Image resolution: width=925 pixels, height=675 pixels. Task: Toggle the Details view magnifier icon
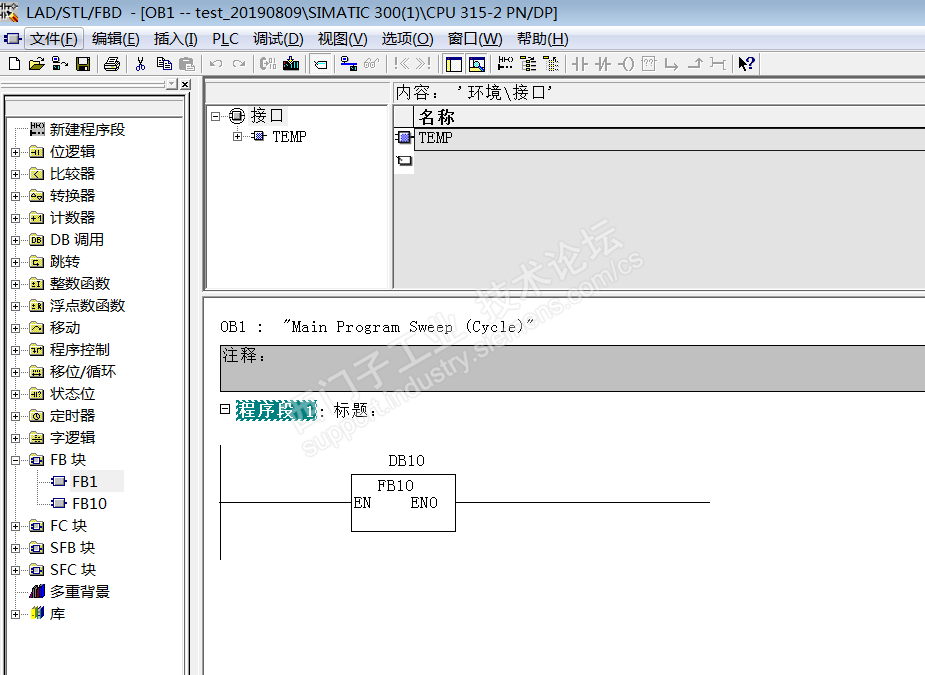click(477, 64)
